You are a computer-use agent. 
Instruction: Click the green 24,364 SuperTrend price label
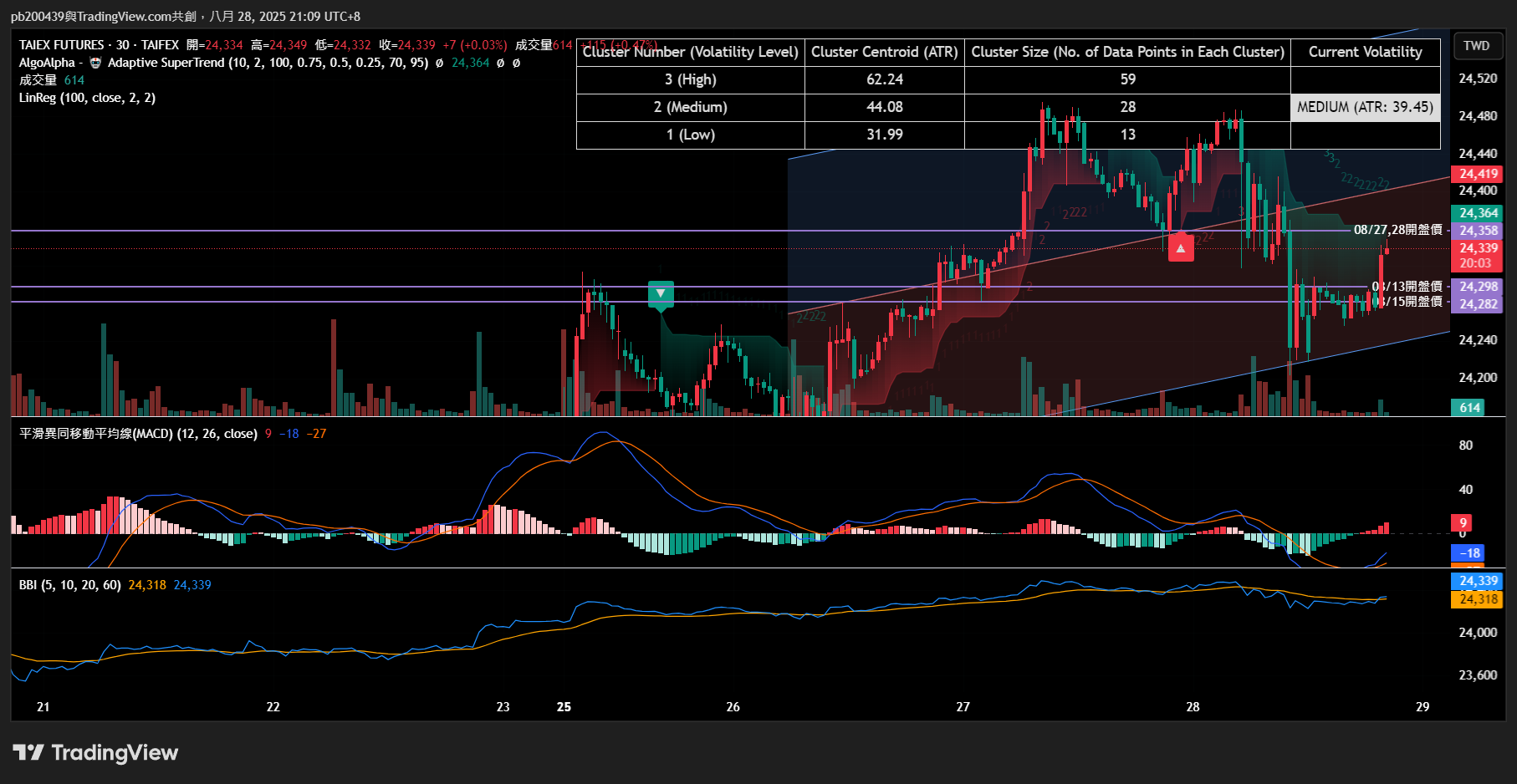[x=1477, y=213]
